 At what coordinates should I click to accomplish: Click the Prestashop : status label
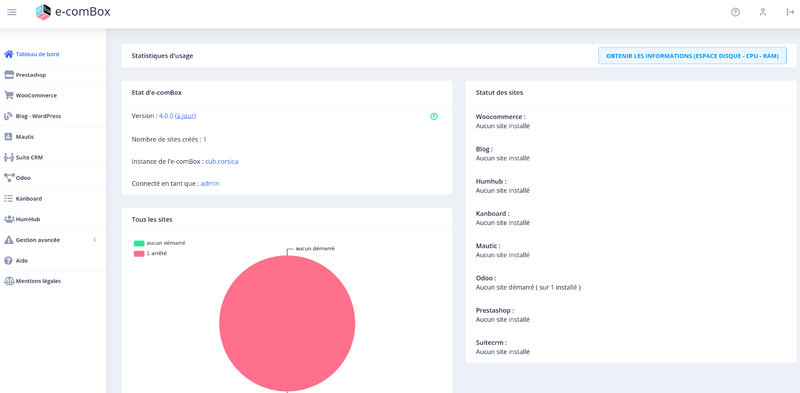click(x=495, y=310)
